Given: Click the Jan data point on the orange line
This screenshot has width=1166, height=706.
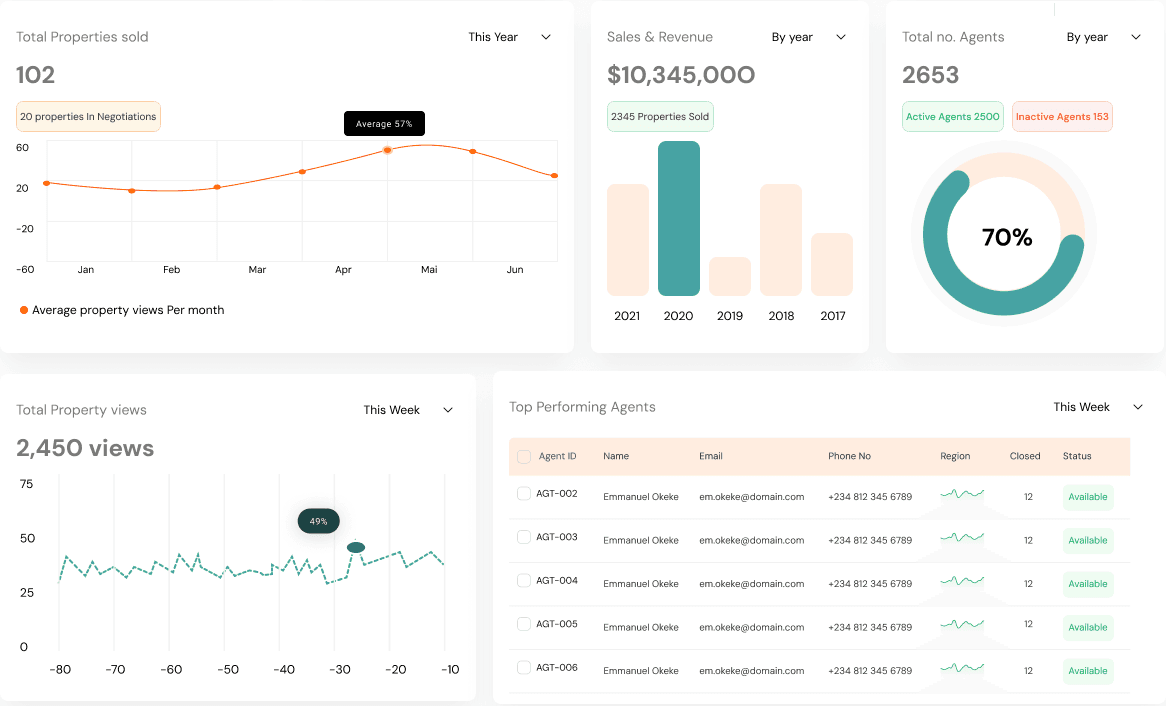Looking at the screenshot, I should point(47,183).
